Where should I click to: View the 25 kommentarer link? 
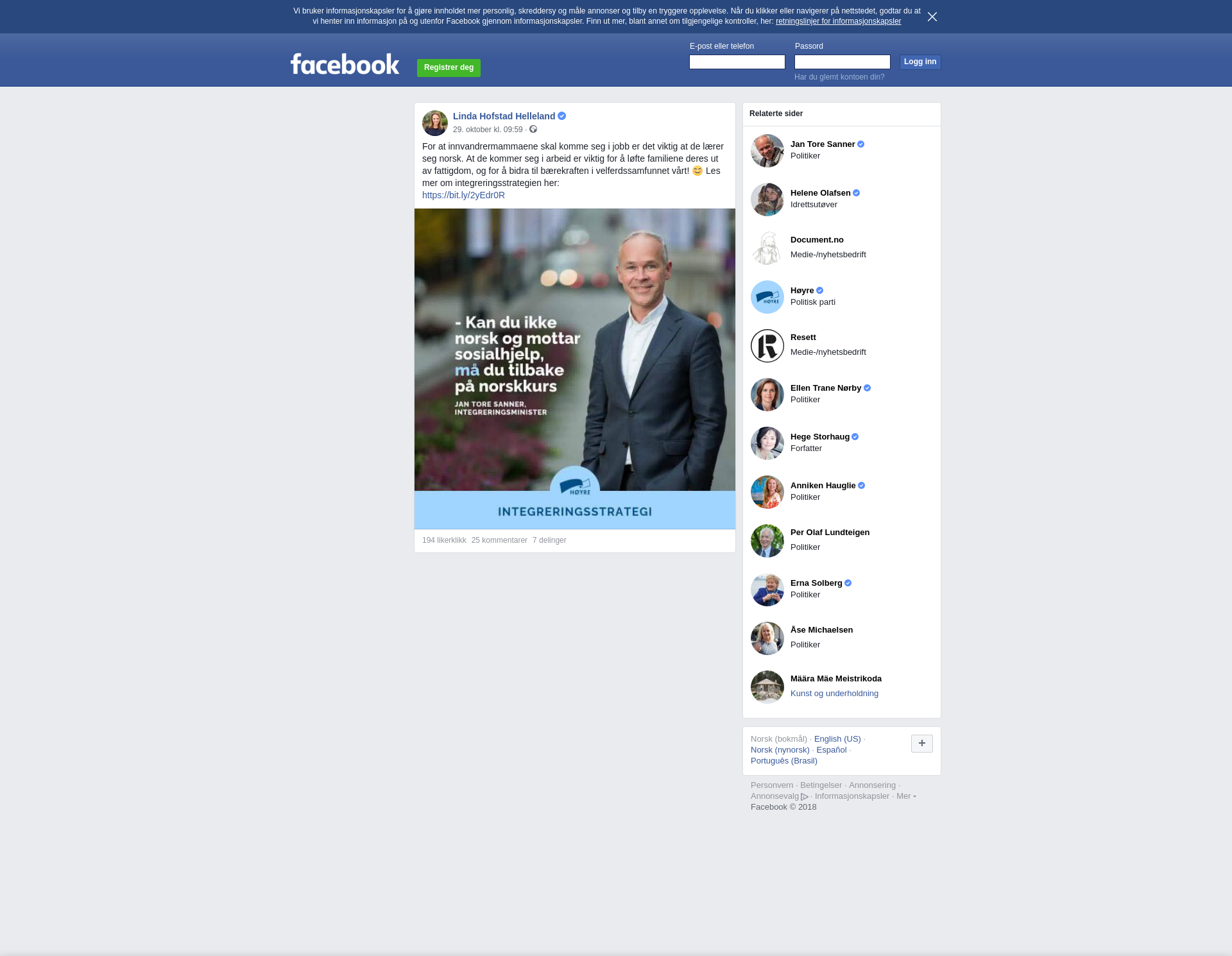[499, 540]
